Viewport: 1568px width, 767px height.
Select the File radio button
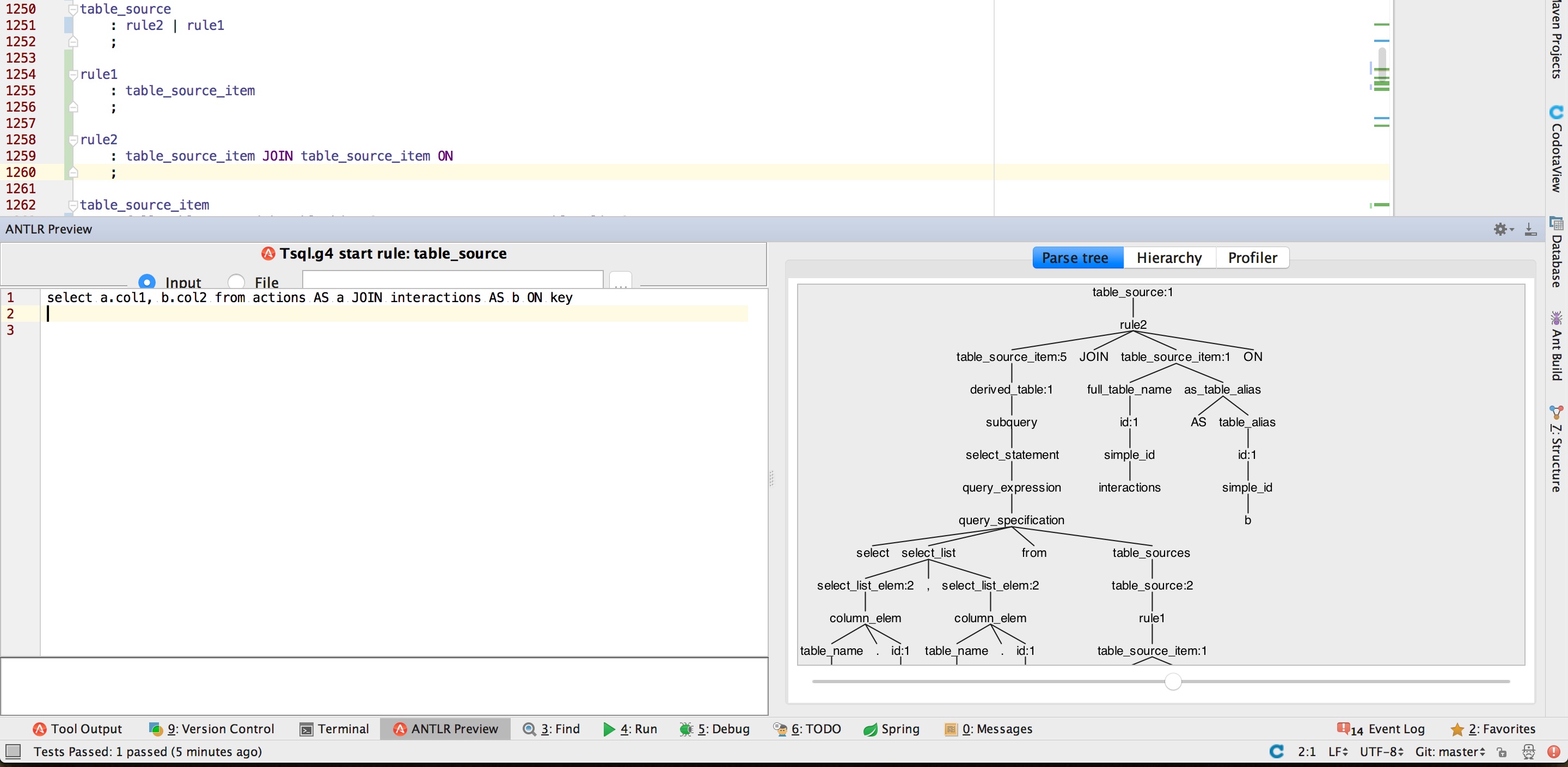pos(236,281)
